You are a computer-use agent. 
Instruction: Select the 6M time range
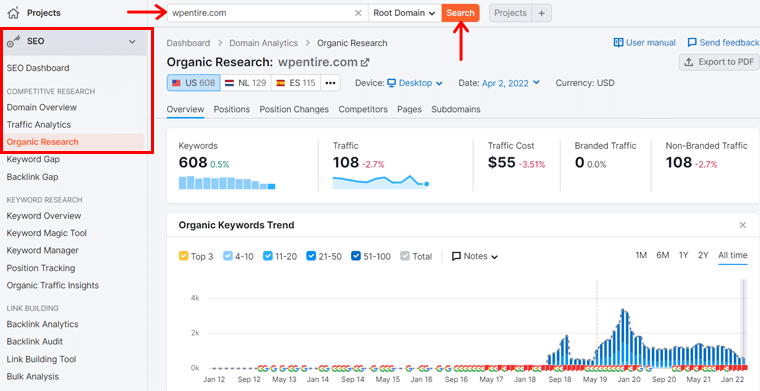click(663, 255)
